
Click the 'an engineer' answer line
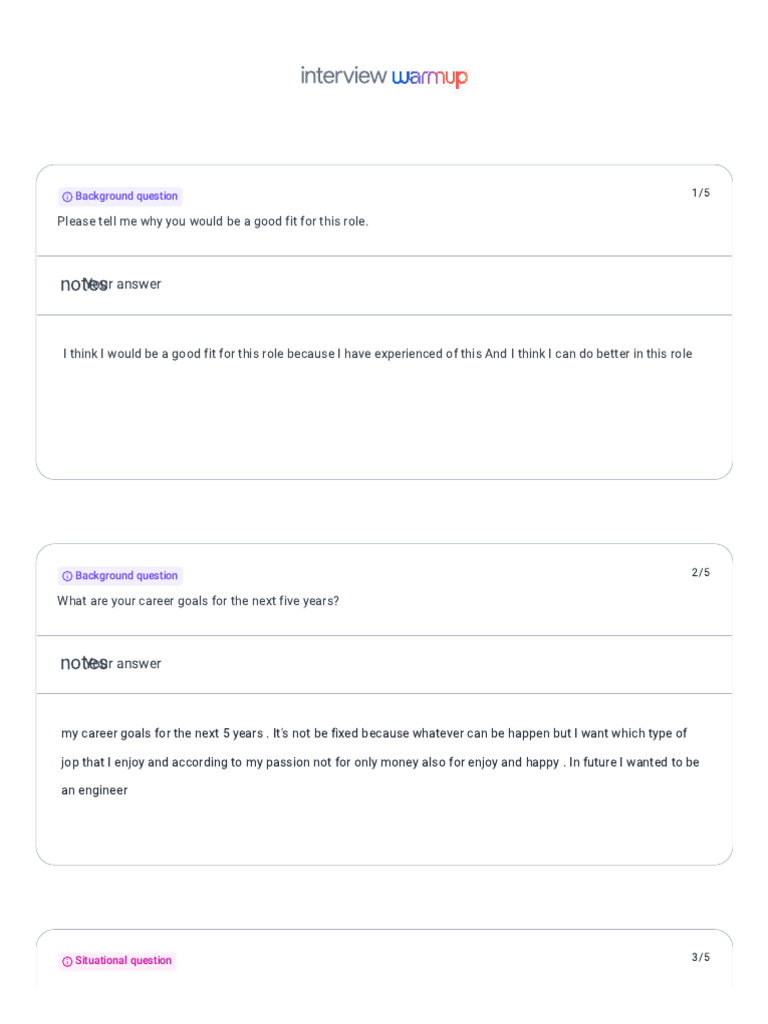coord(95,790)
